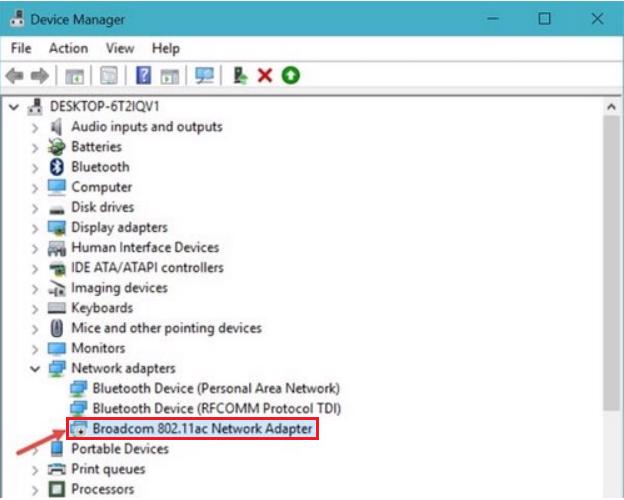The width and height of the screenshot is (624, 500).
Task: Click IDE ATA/ATAPI controllers icon
Action: pos(57,269)
